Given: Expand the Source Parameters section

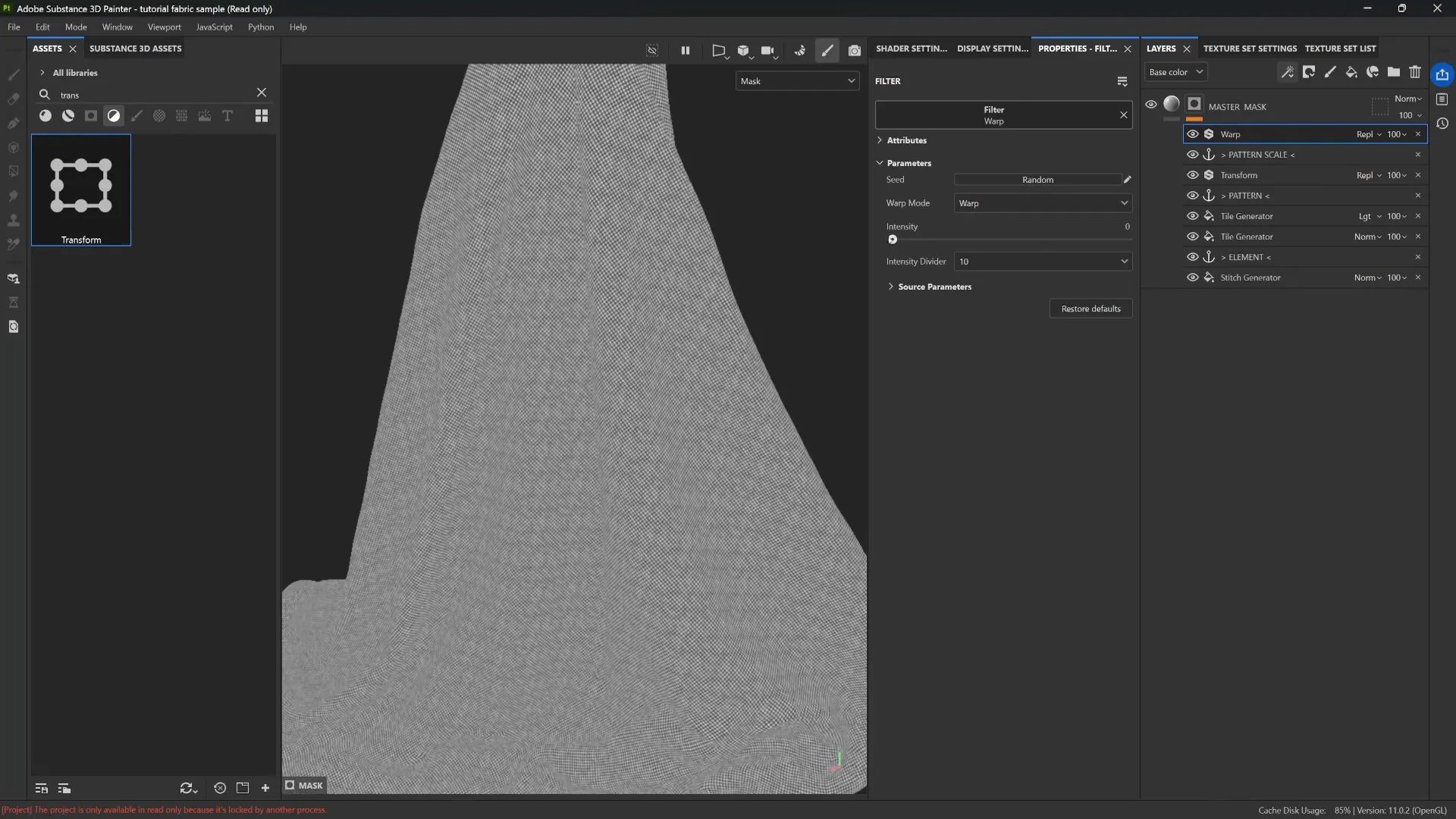Looking at the screenshot, I should click(x=934, y=287).
